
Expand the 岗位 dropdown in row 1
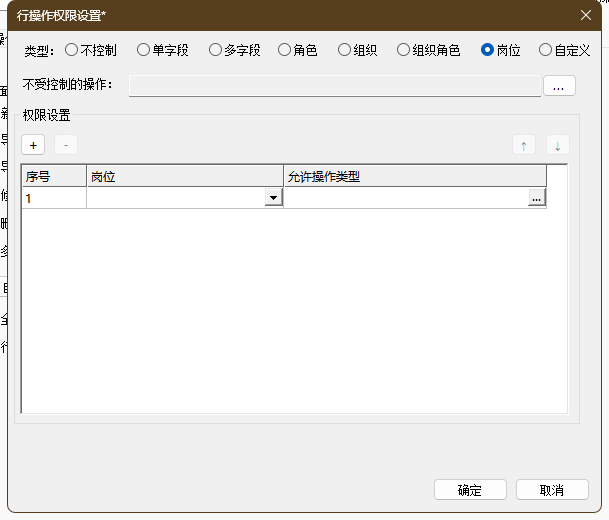(272, 198)
